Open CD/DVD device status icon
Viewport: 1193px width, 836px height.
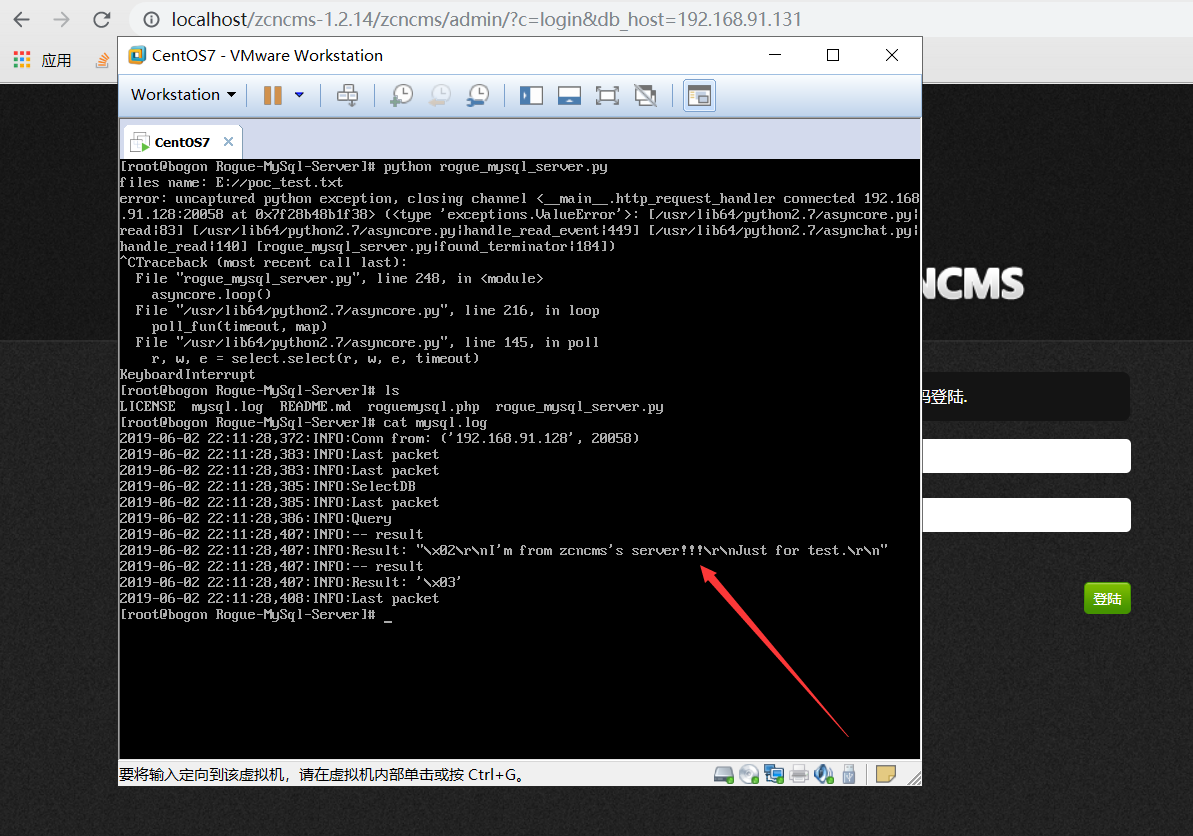(x=749, y=774)
